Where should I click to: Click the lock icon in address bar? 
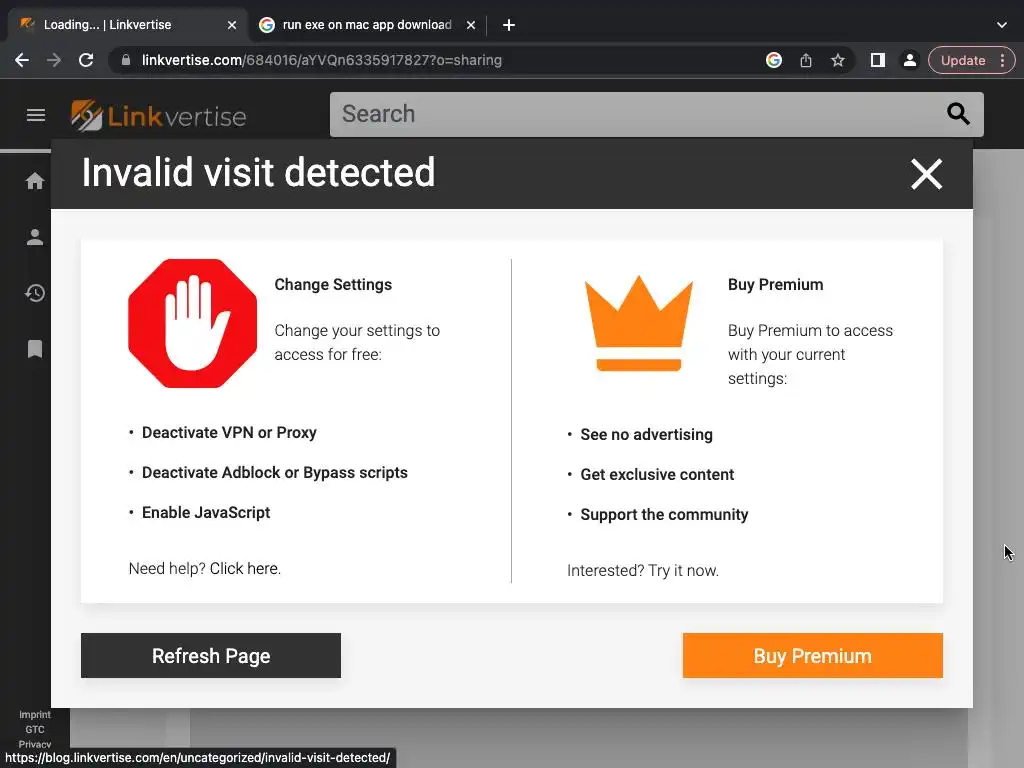tap(126, 60)
